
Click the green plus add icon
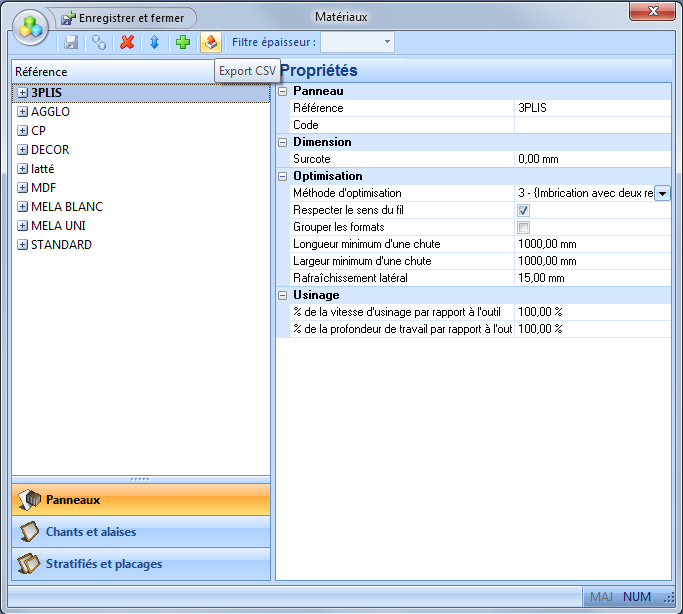tap(182, 42)
